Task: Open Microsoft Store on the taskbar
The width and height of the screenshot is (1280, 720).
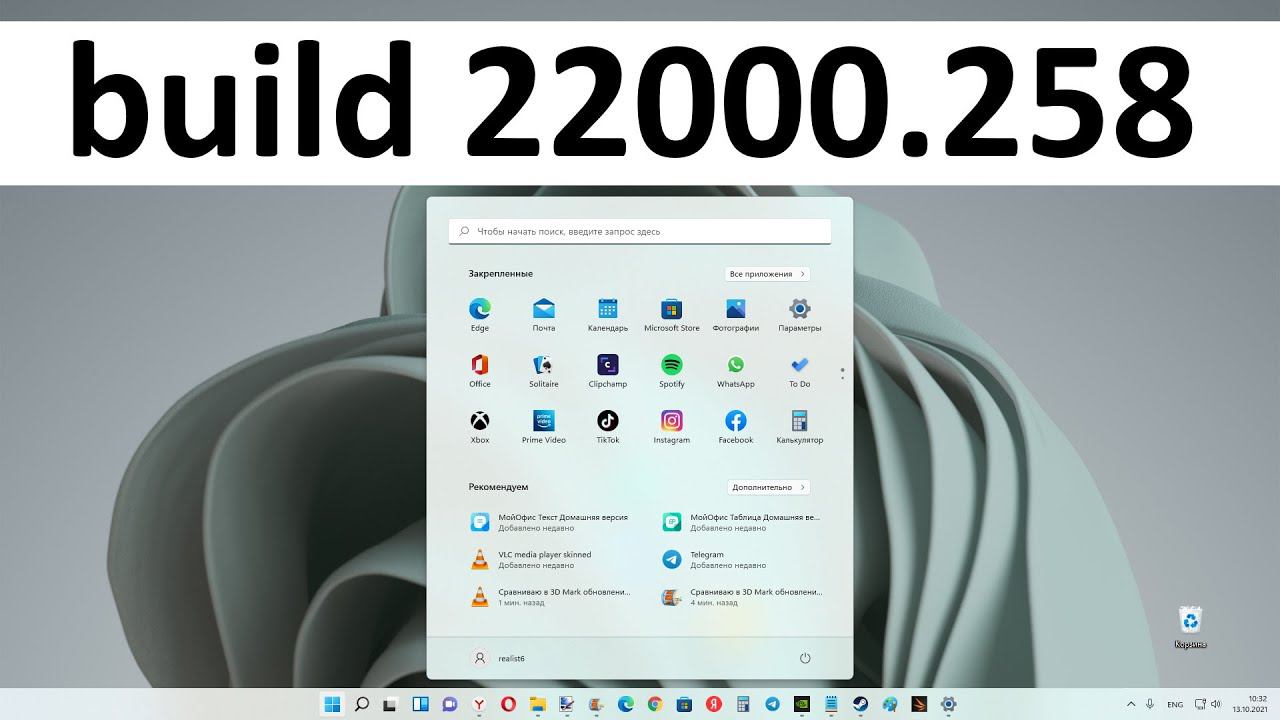Action: (x=684, y=704)
